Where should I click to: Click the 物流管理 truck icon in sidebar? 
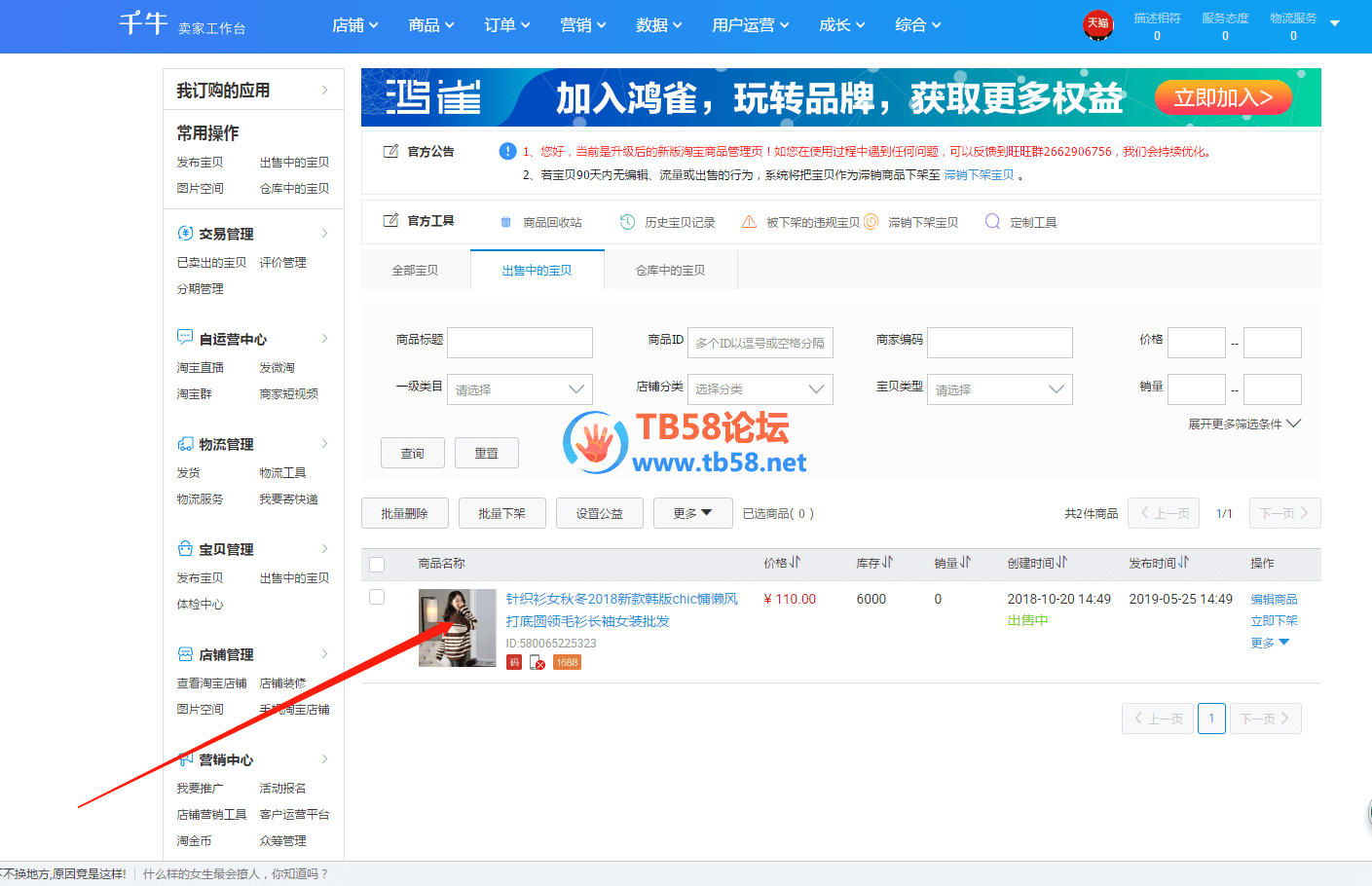click(185, 444)
